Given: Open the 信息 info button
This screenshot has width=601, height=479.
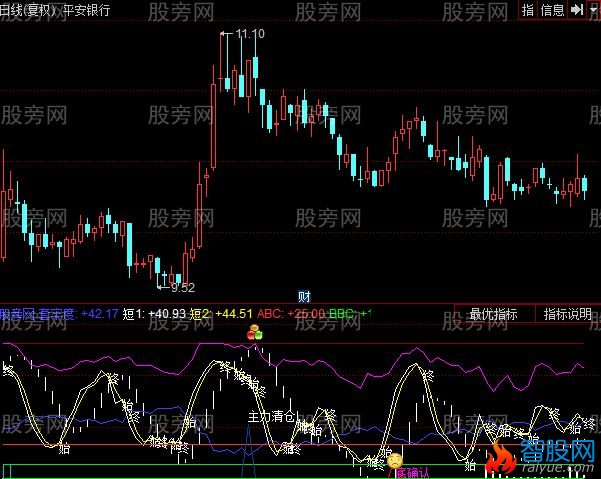Looking at the screenshot, I should point(552,10).
